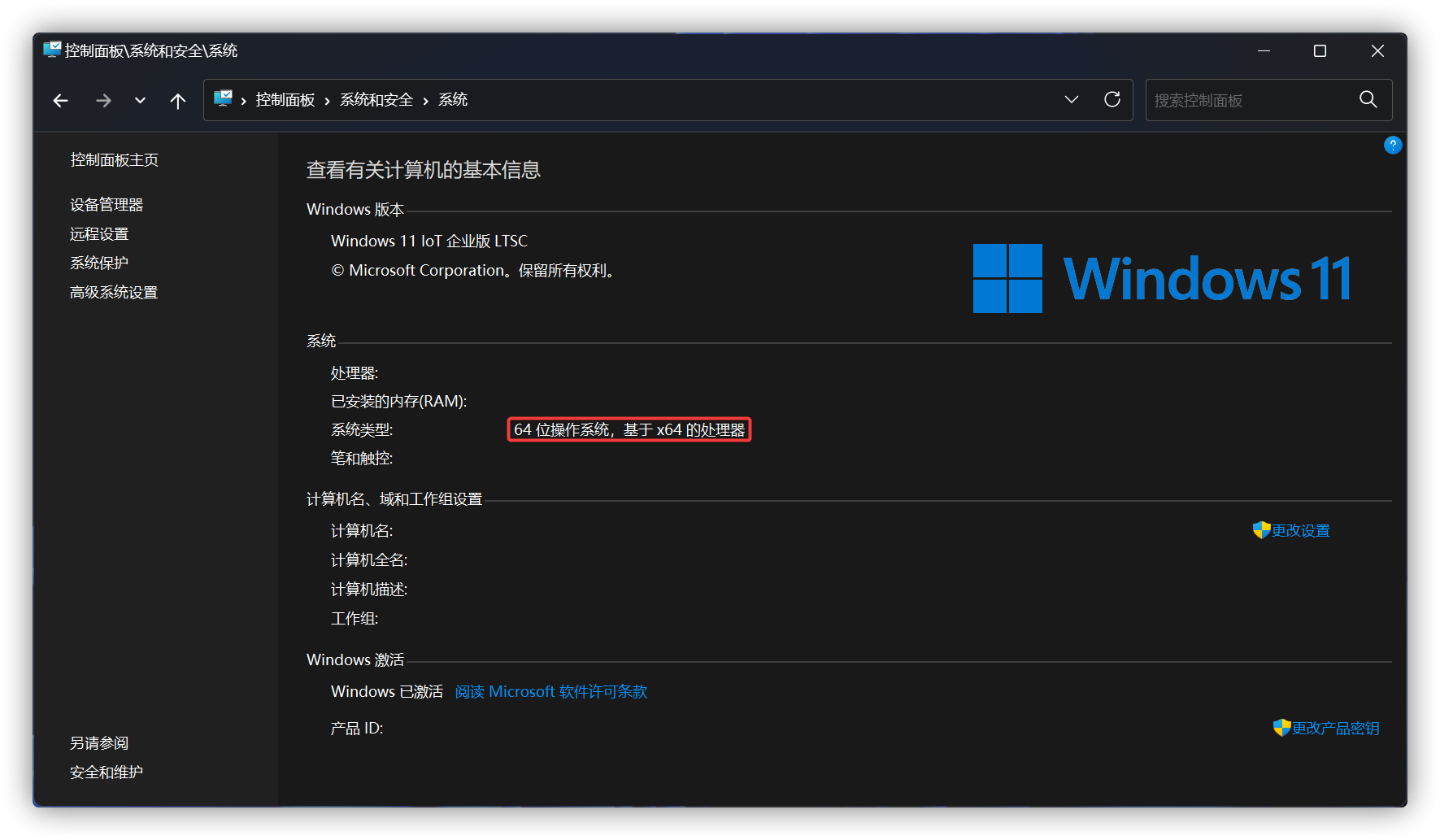
Task: Click the window title bar system icon
Action: click(x=52, y=50)
